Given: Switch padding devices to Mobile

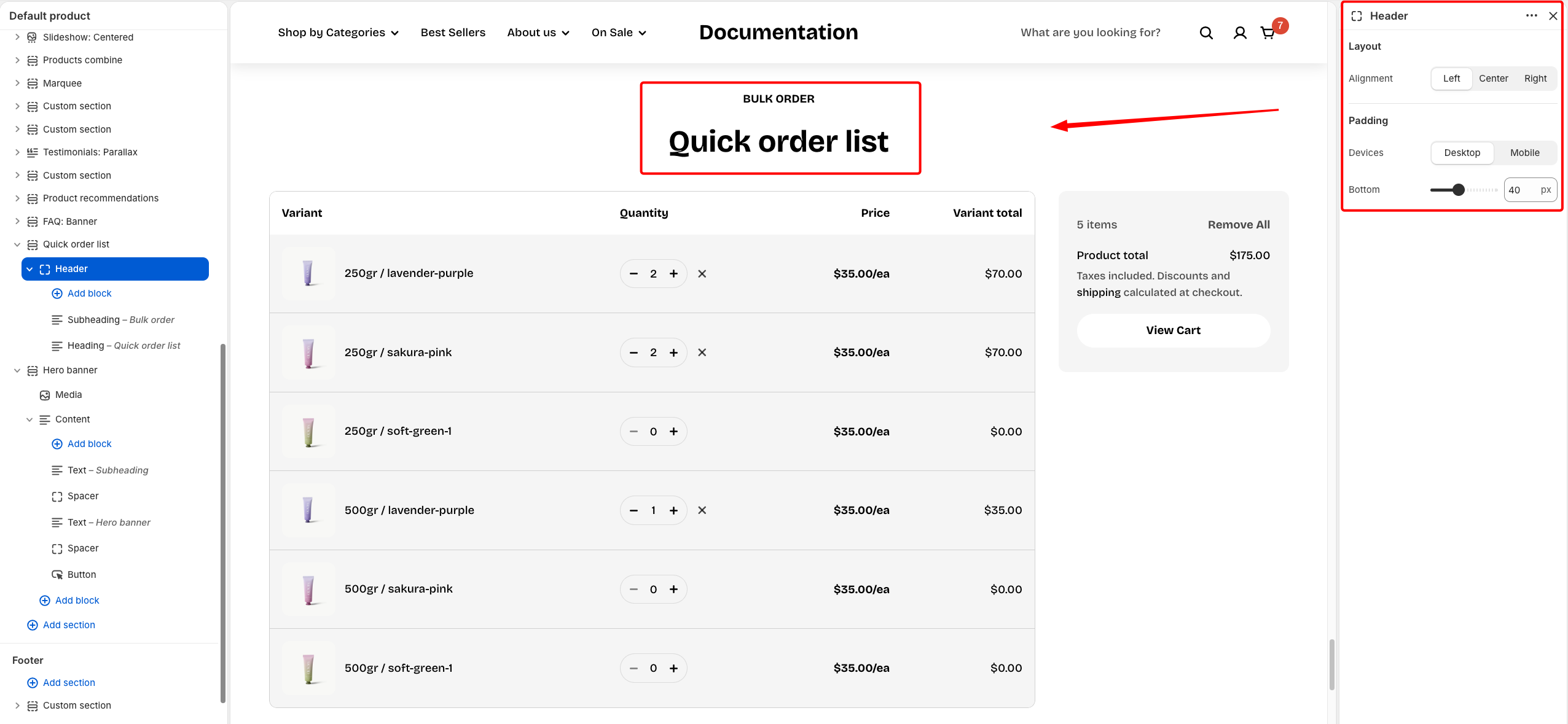Looking at the screenshot, I should 1524,153.
